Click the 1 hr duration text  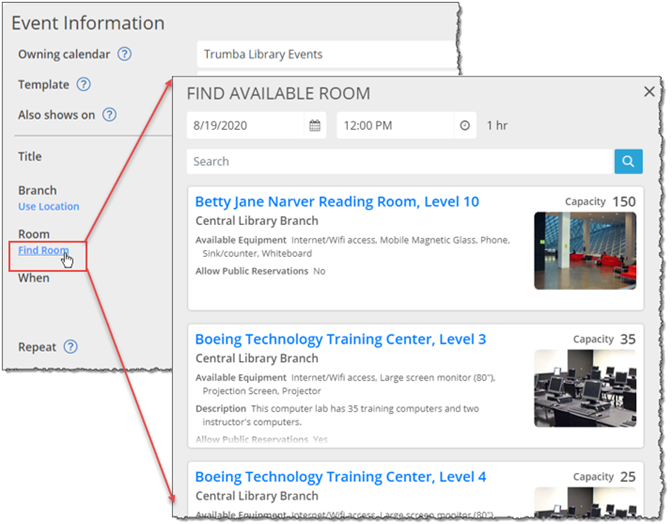tap(497, 126)
